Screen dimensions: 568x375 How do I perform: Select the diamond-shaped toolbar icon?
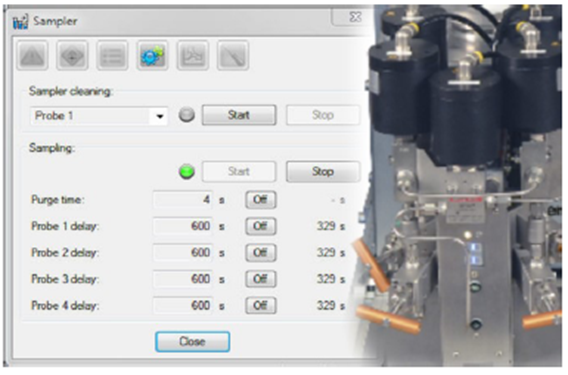click(72, 55)
